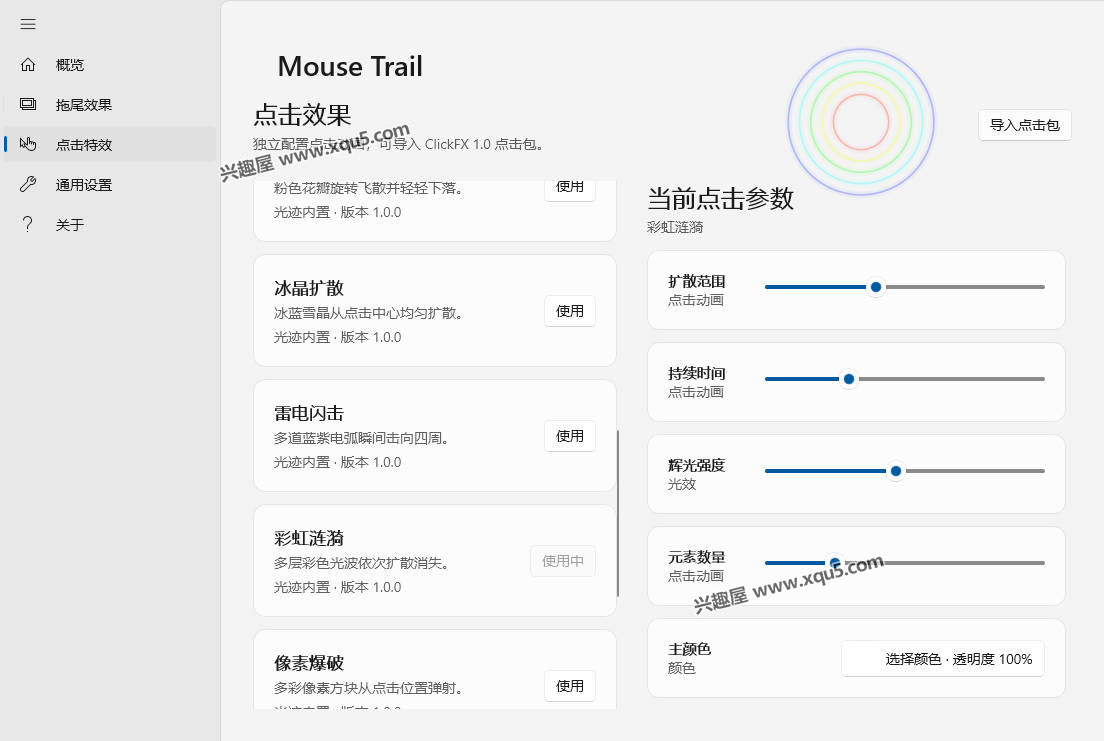Open 通用设置 page

110,185
